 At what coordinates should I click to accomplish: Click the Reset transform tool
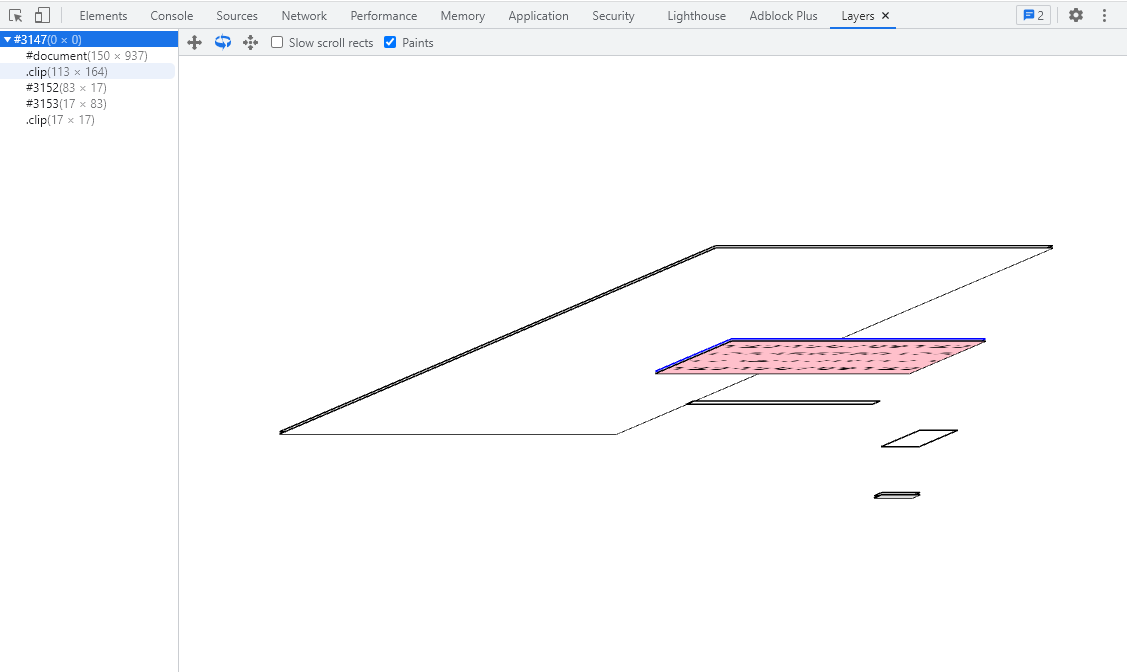click(250, 42)
